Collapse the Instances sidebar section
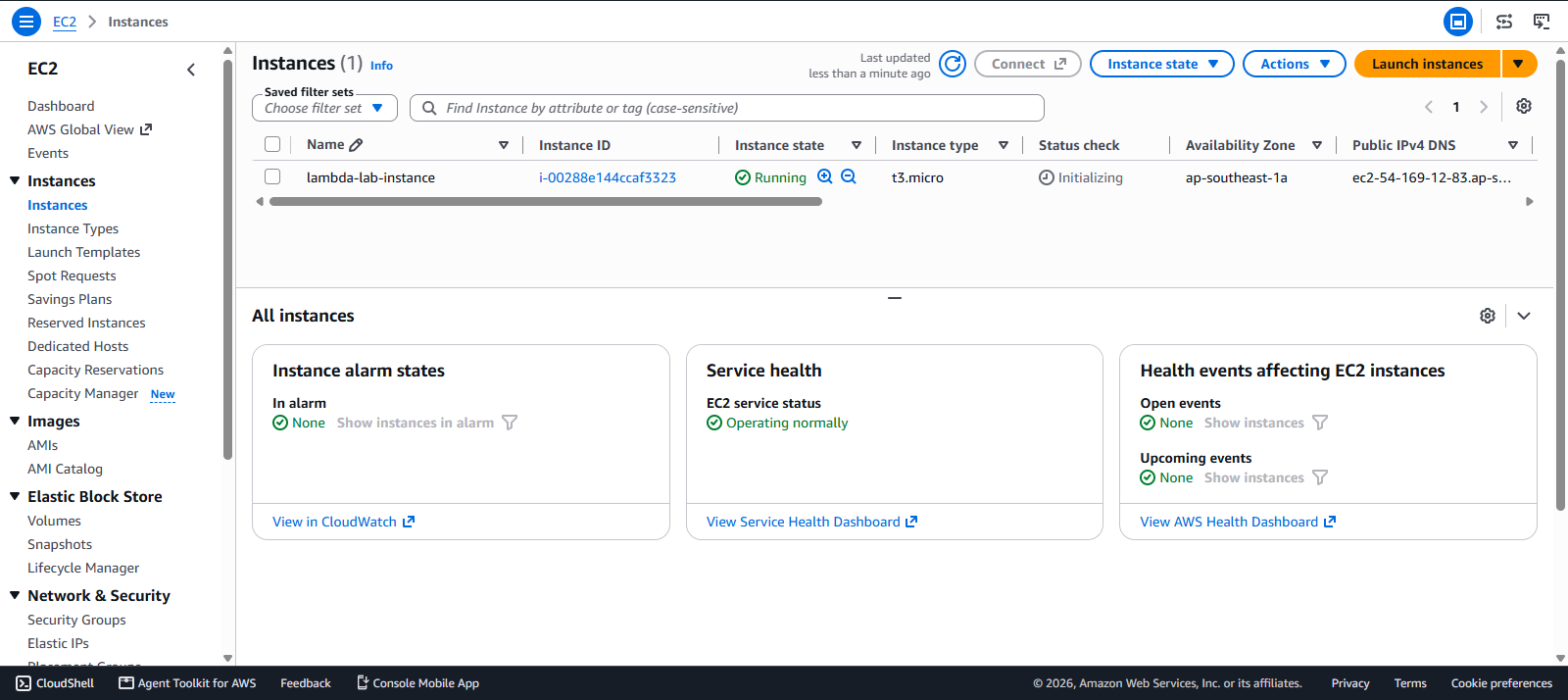 tap(15, 180)
